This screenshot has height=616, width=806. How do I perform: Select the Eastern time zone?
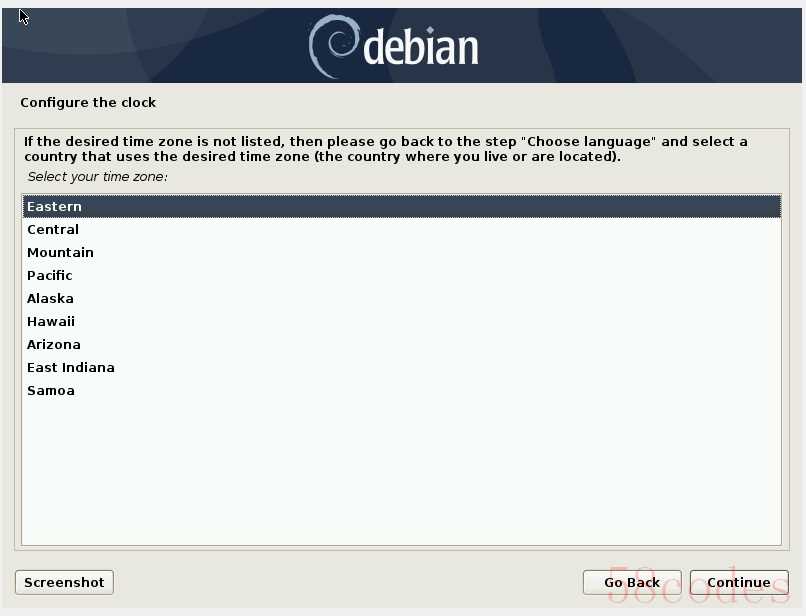coord(401,206)
